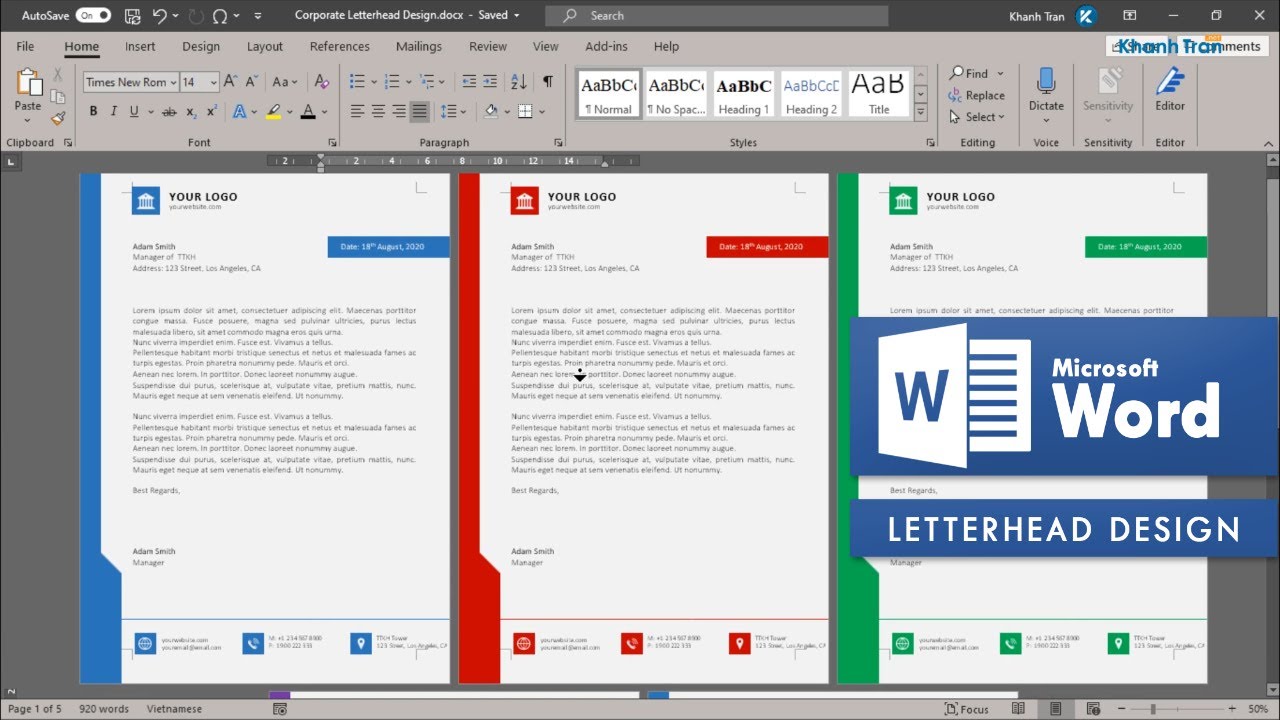Clear all formatting icon
Image resolution: width=1280 pixels, height=720 pixels.
[x=321, y=82]
